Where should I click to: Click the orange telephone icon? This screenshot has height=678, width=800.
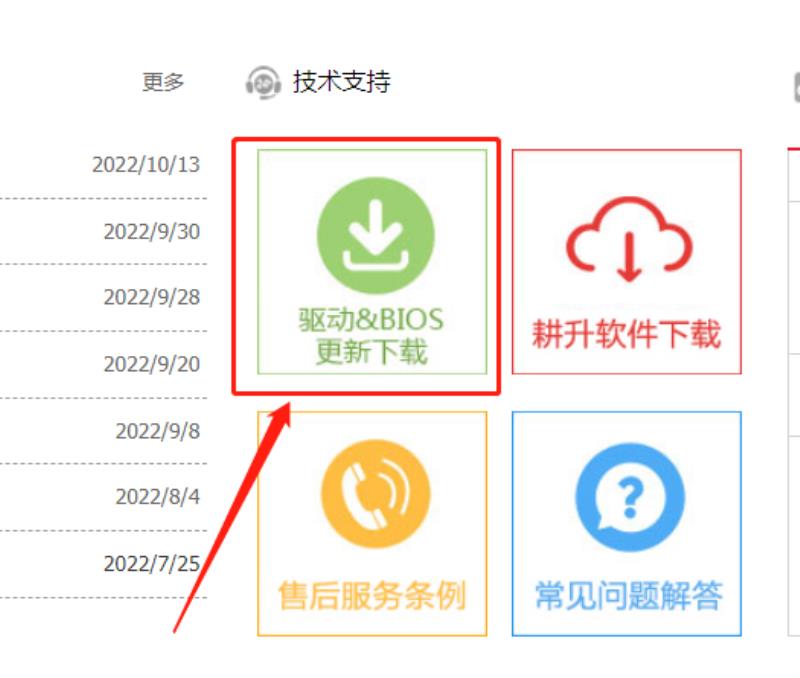click(x=376, y=494)
